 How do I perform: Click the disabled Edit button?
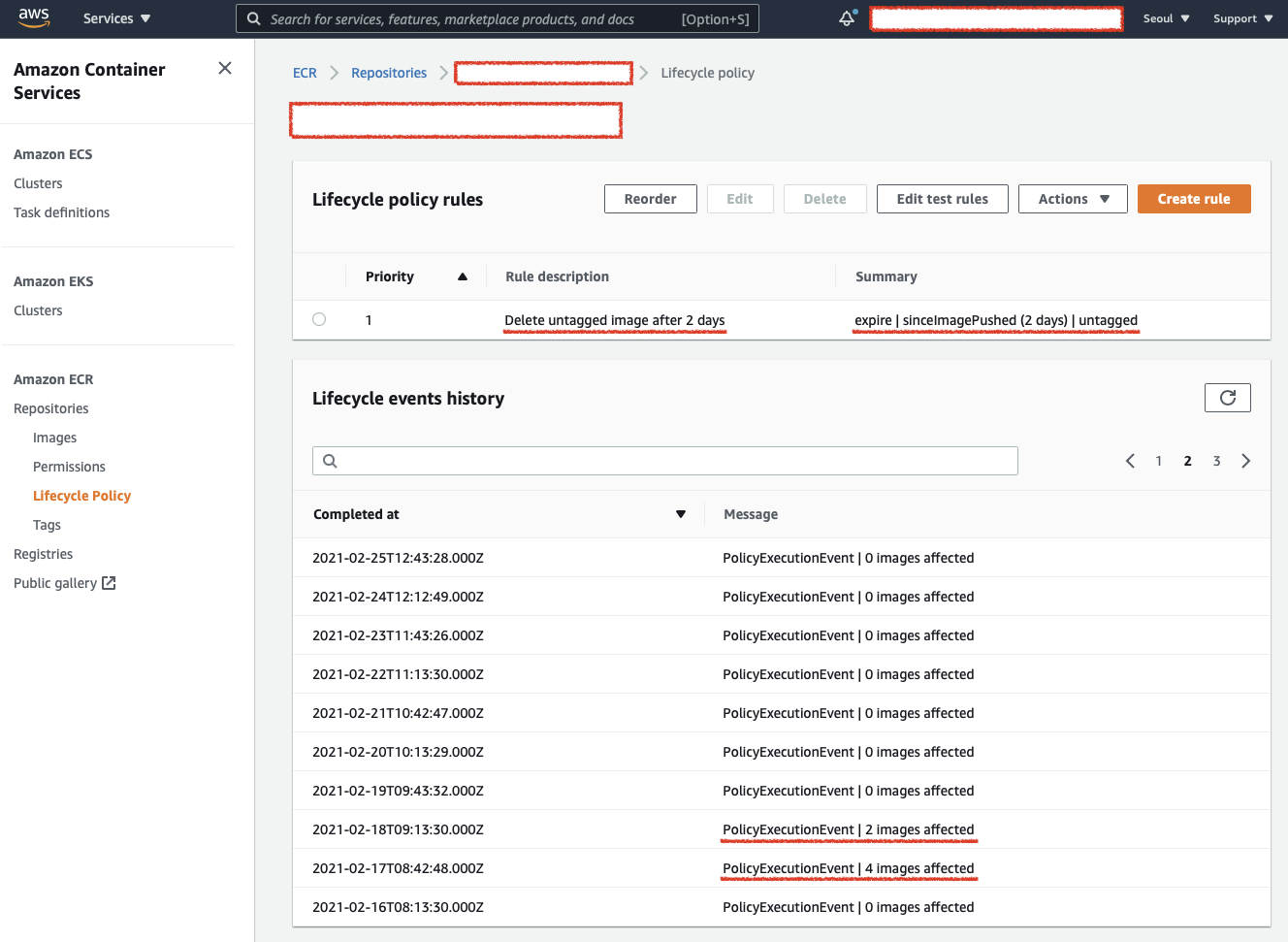740,199
